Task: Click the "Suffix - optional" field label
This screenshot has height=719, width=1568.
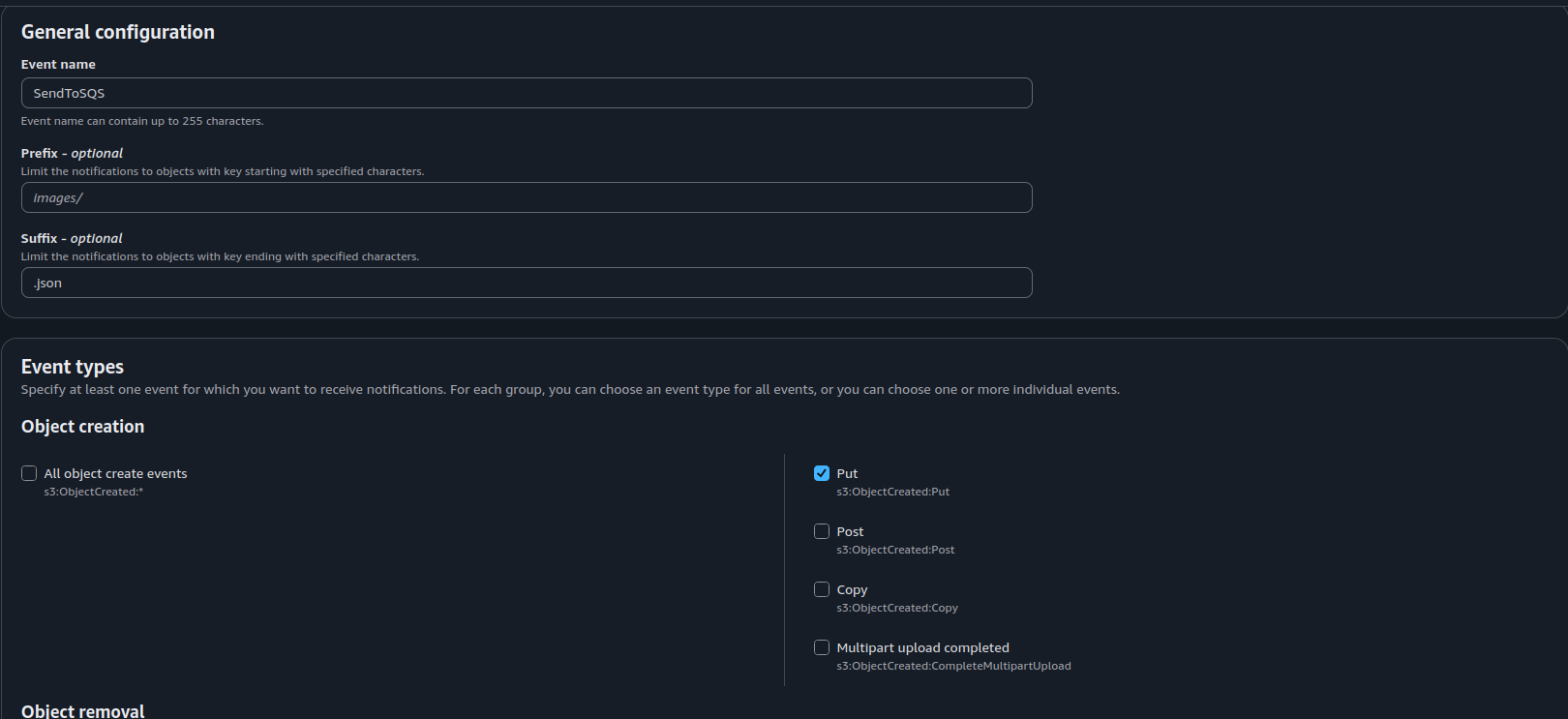Action: coord(72,238)
